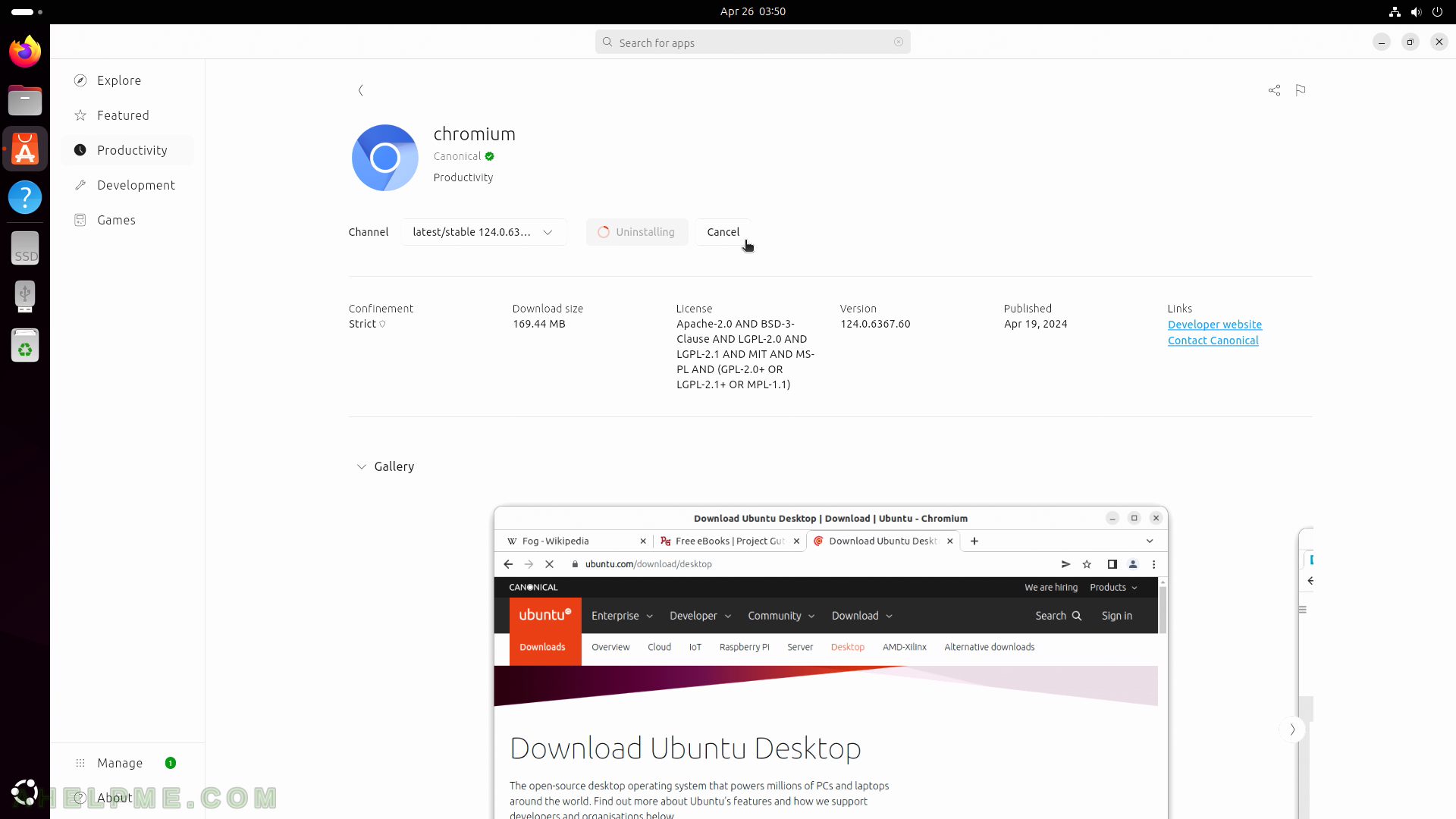1456x819 pixels.
Task: Click the Links heading
Action: click(x=1180, y=309)
